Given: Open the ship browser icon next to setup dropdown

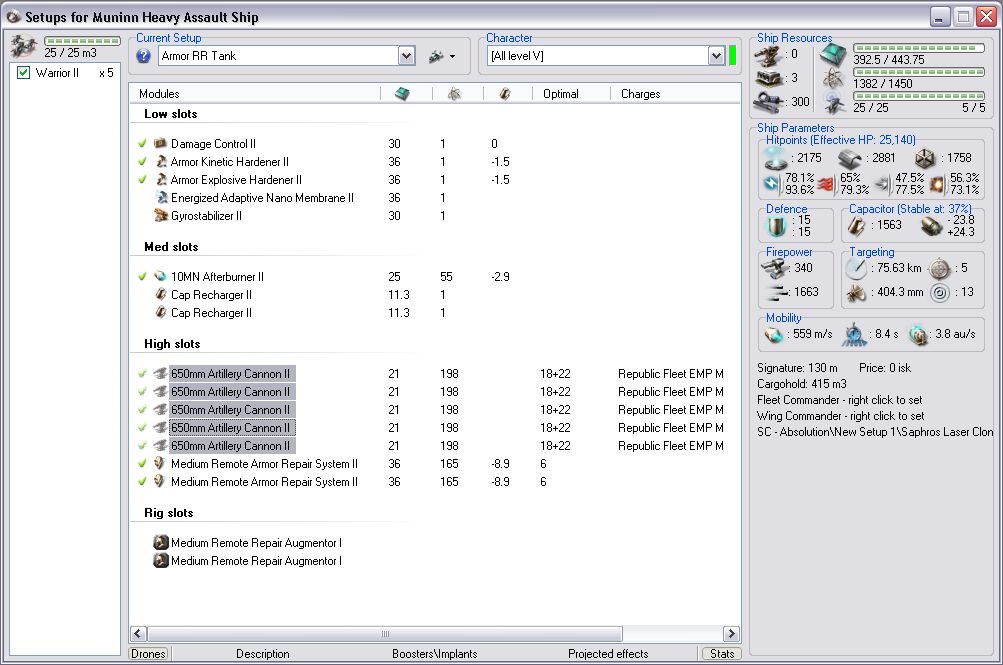Looking at the screenshot, I should pos(436,56).
